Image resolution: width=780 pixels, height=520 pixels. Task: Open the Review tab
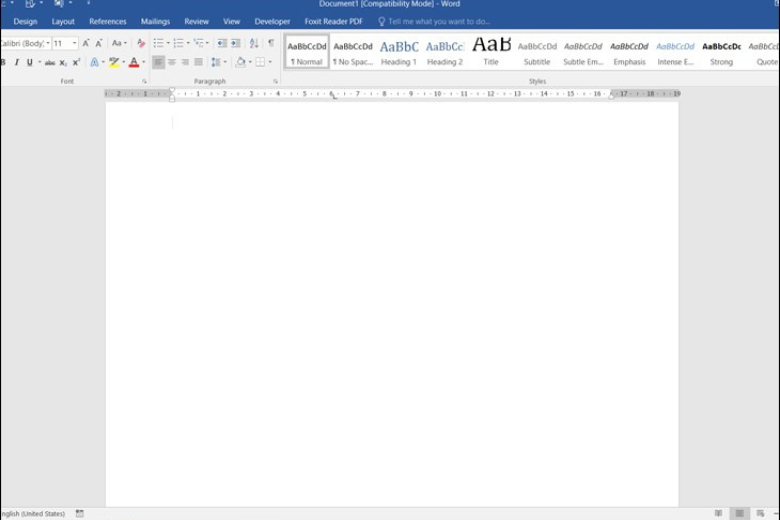coord(196,21)
